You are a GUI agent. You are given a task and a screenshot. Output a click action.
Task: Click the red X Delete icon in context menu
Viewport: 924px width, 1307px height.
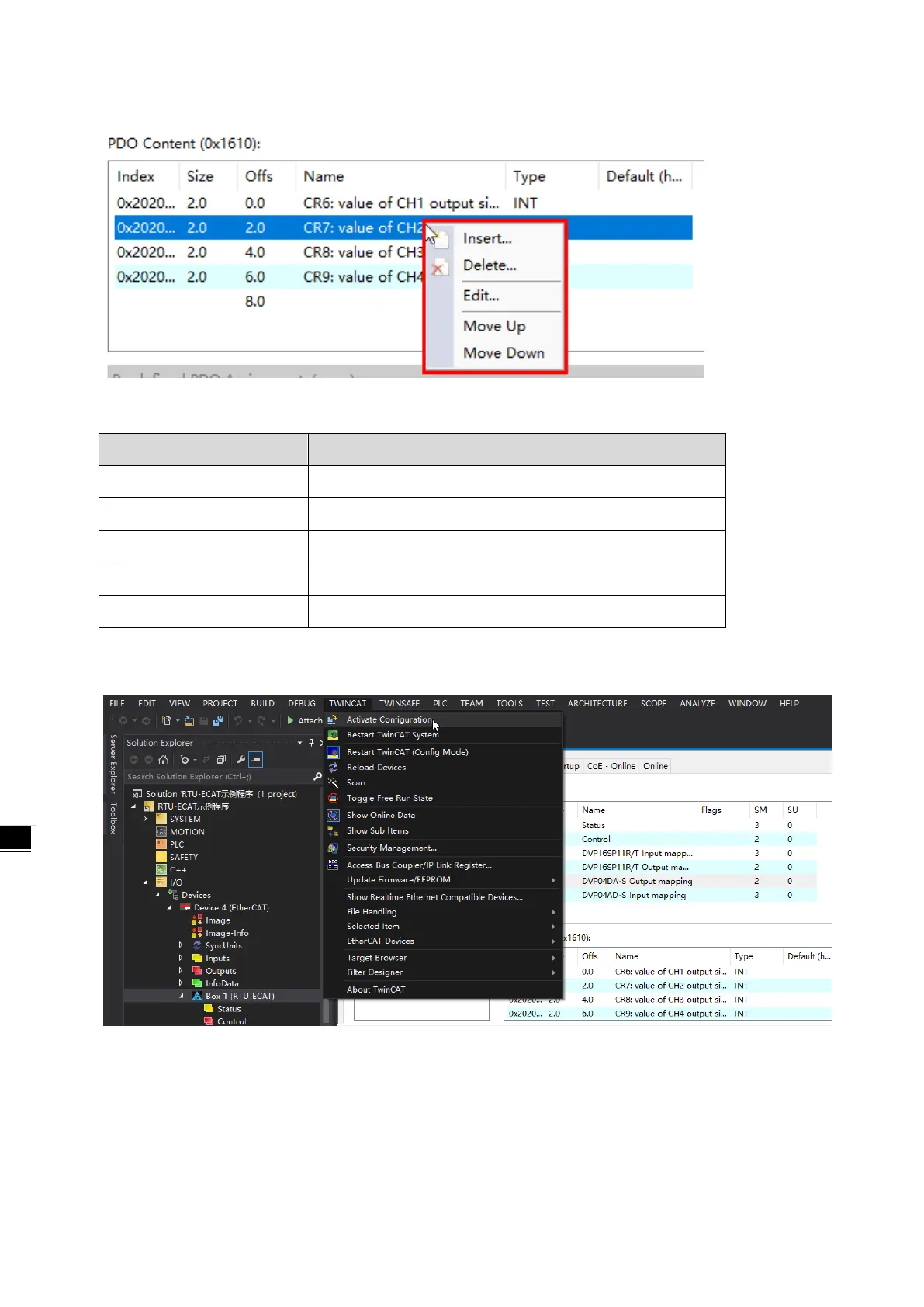point(439,269)
